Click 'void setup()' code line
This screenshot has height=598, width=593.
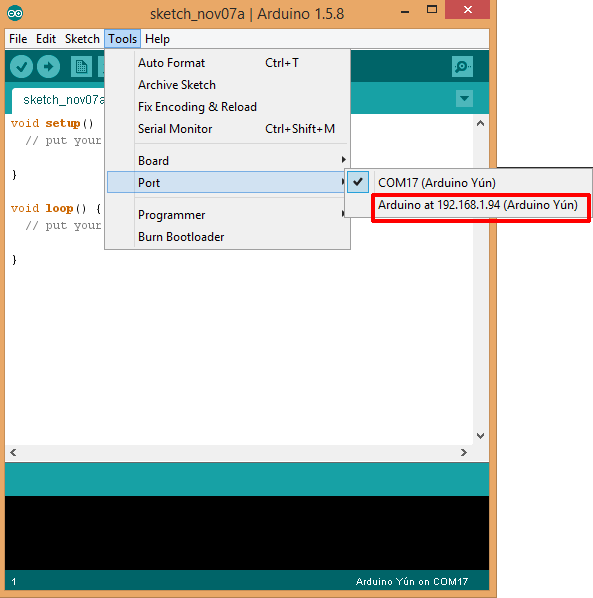(52, 124)
